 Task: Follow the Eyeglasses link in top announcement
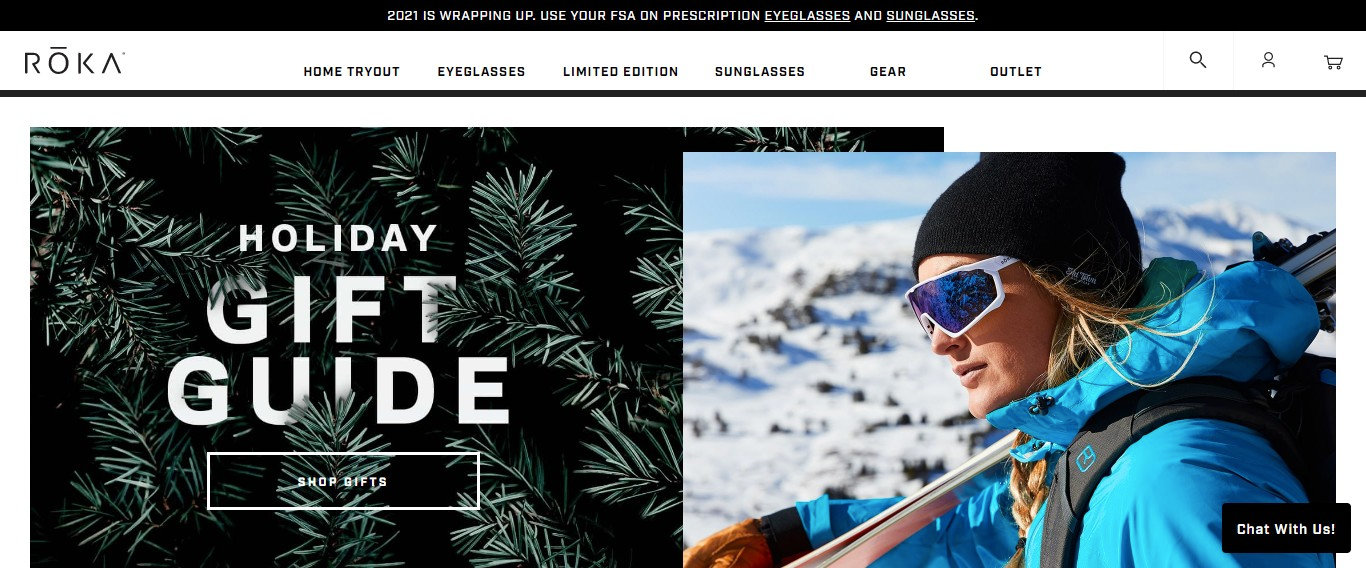tap(807, 16)
